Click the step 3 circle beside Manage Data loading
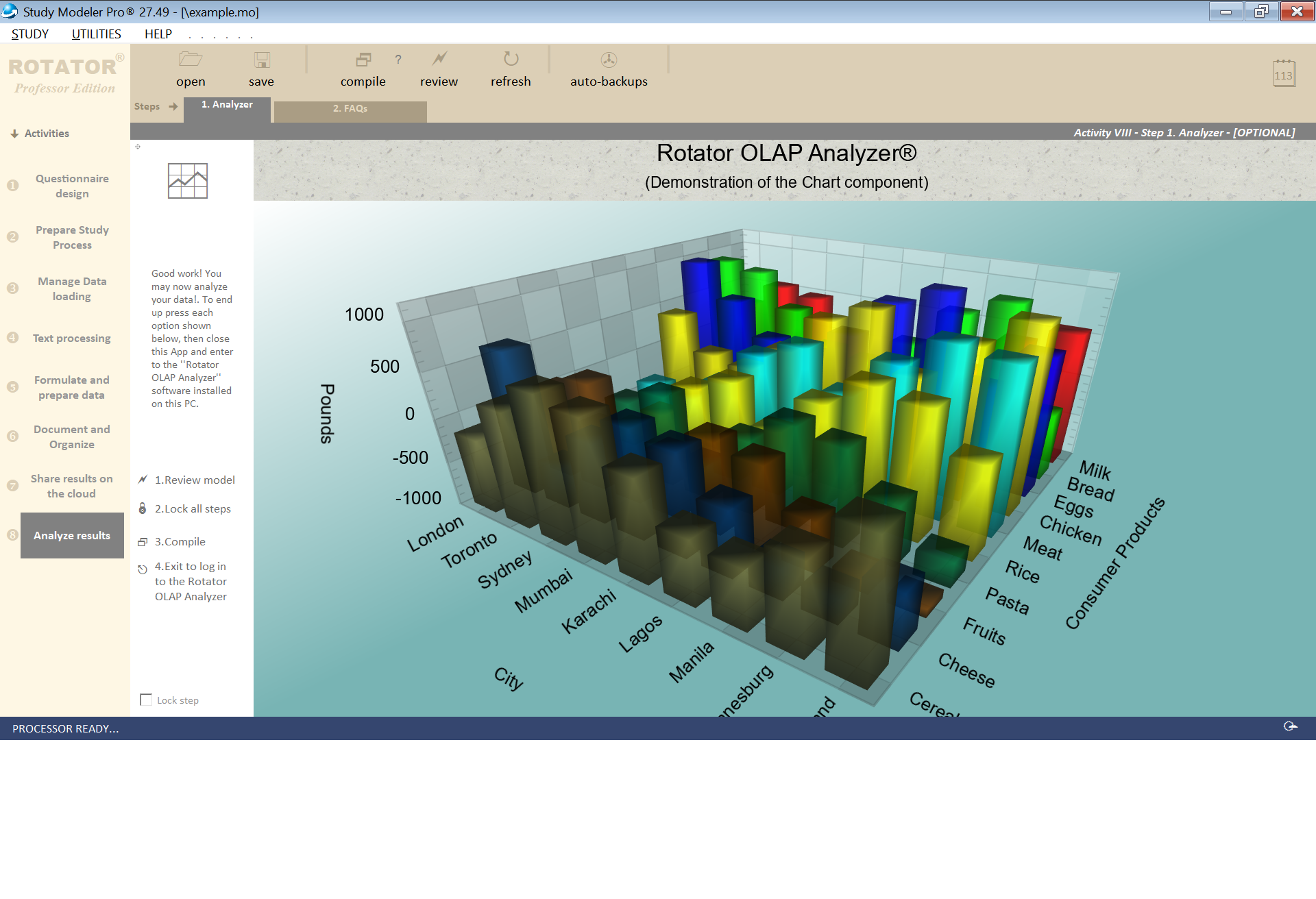This screenshot has height=899, width=1316. pos(12,288)
